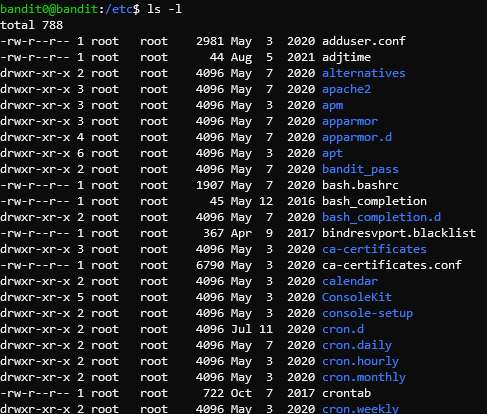Click day 12 in bash_completion row
487x414 pixels.
click(266, 201)
